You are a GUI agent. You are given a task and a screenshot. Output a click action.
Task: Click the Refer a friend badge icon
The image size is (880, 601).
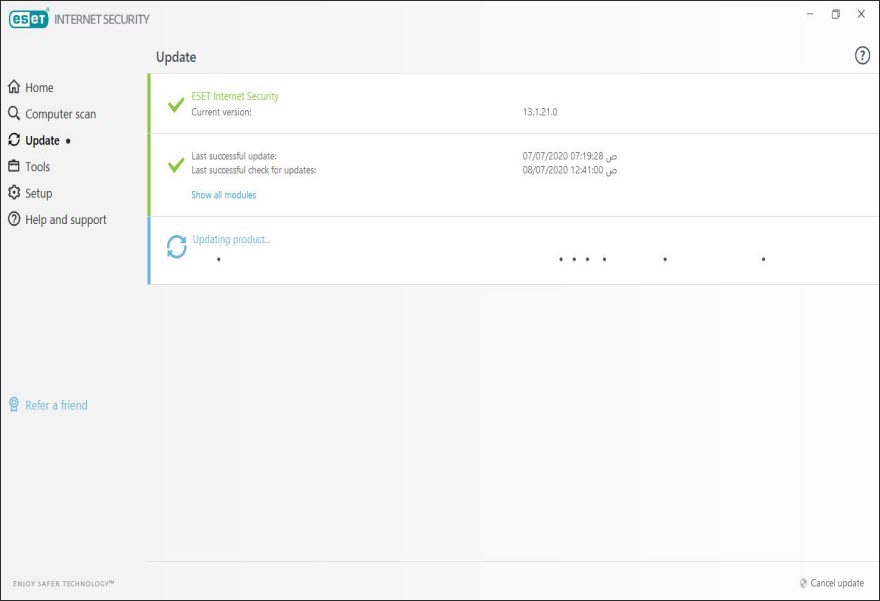point(14,405)
